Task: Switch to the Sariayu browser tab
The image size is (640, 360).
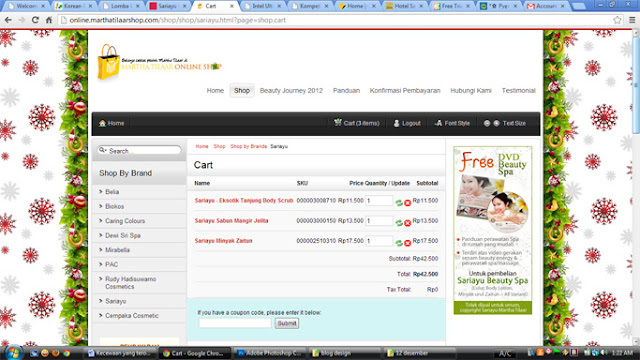Action: [168, 6]
